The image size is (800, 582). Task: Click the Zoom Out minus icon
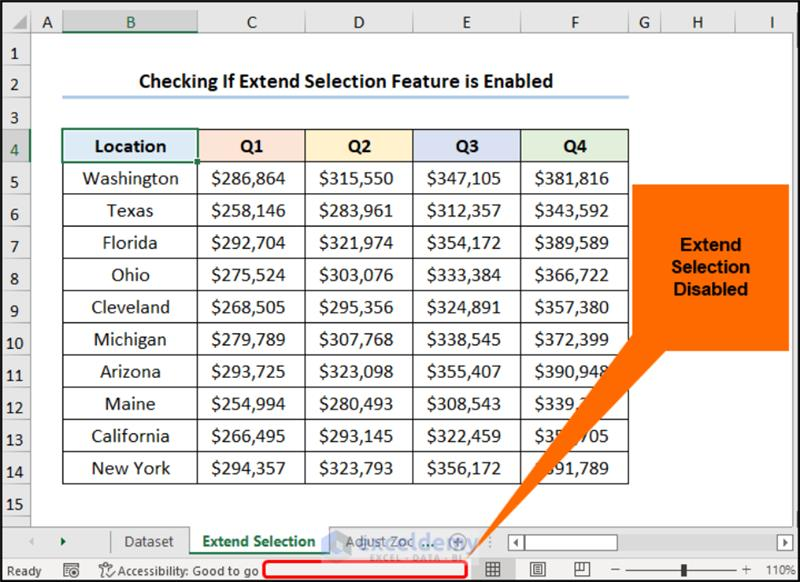(x=615, y=570)
